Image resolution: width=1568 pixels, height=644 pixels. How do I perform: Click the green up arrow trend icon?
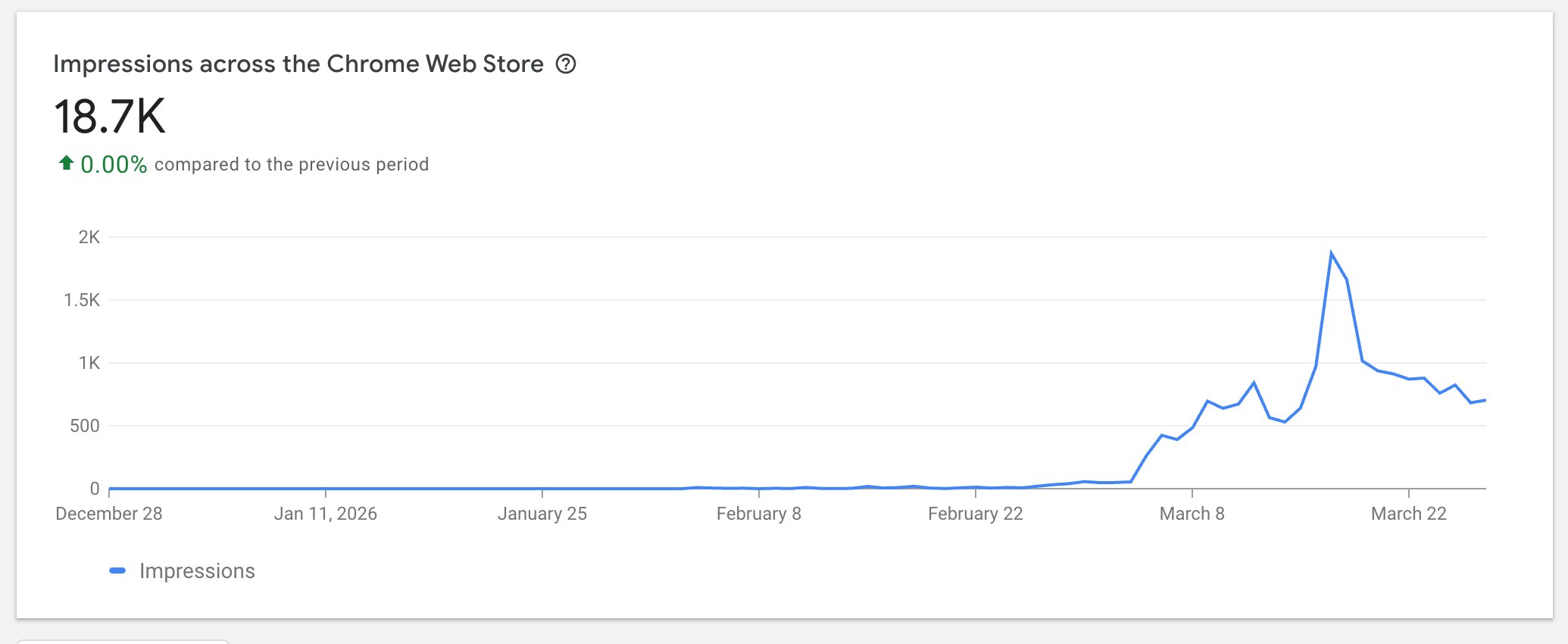(x=66, y=163)
